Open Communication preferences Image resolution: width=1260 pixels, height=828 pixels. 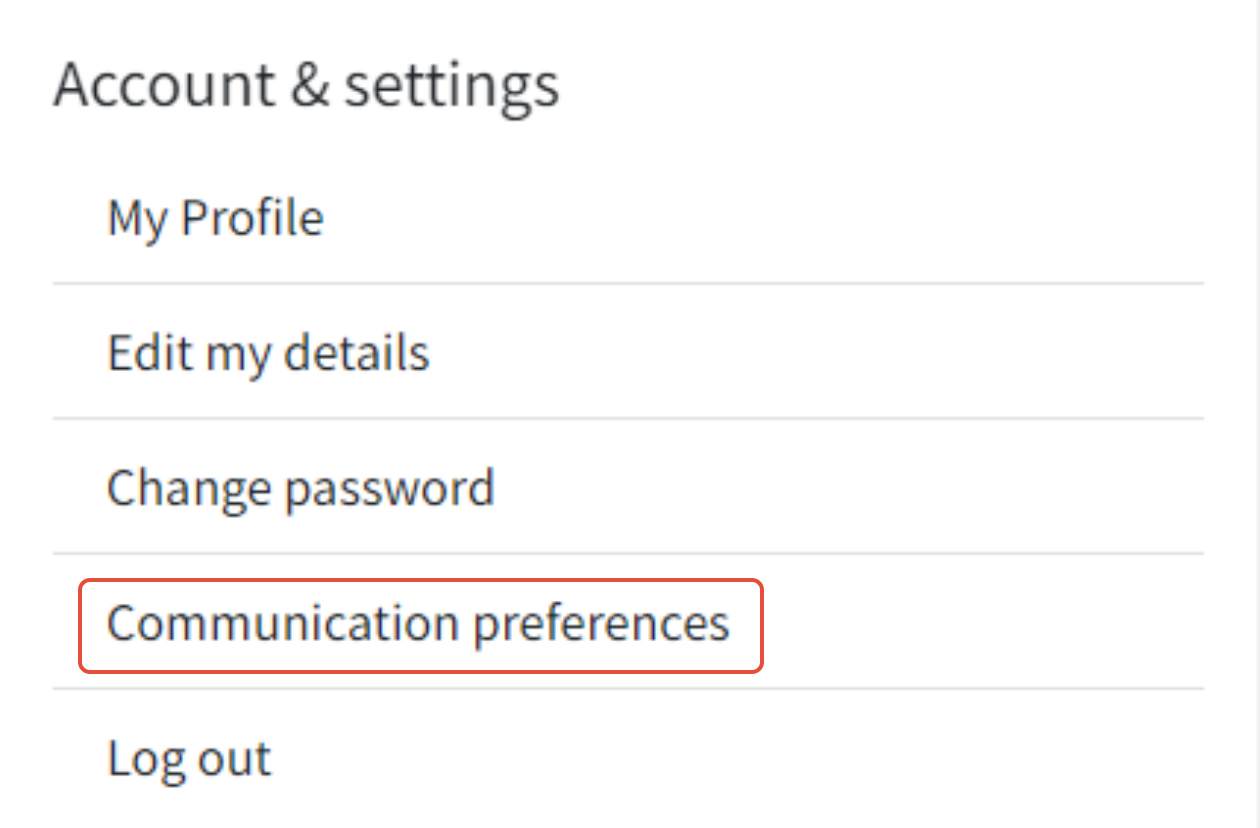point(418,624)
